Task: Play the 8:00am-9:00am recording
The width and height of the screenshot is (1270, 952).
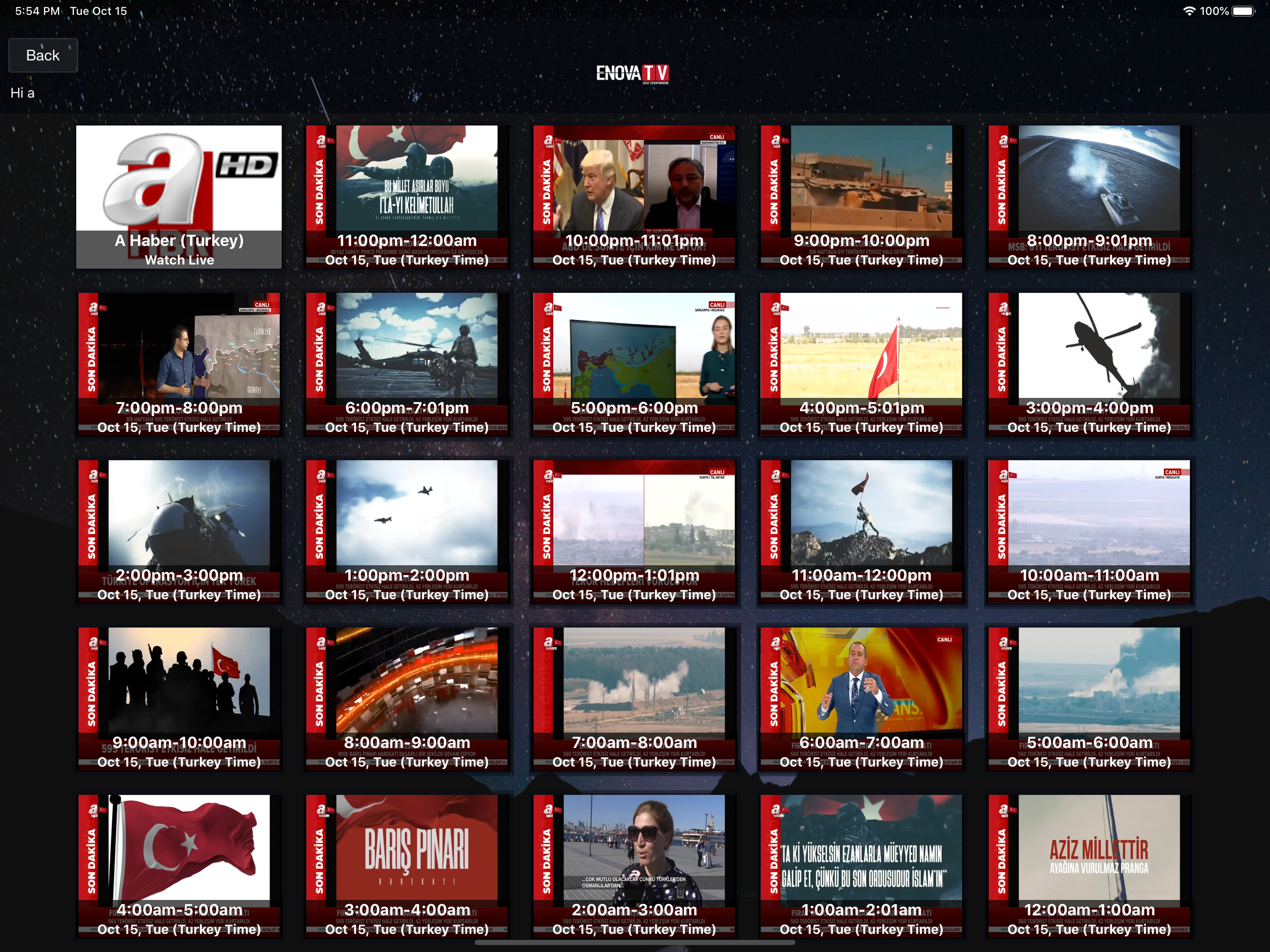Action: pyautogui.click(x=406, y=700)
